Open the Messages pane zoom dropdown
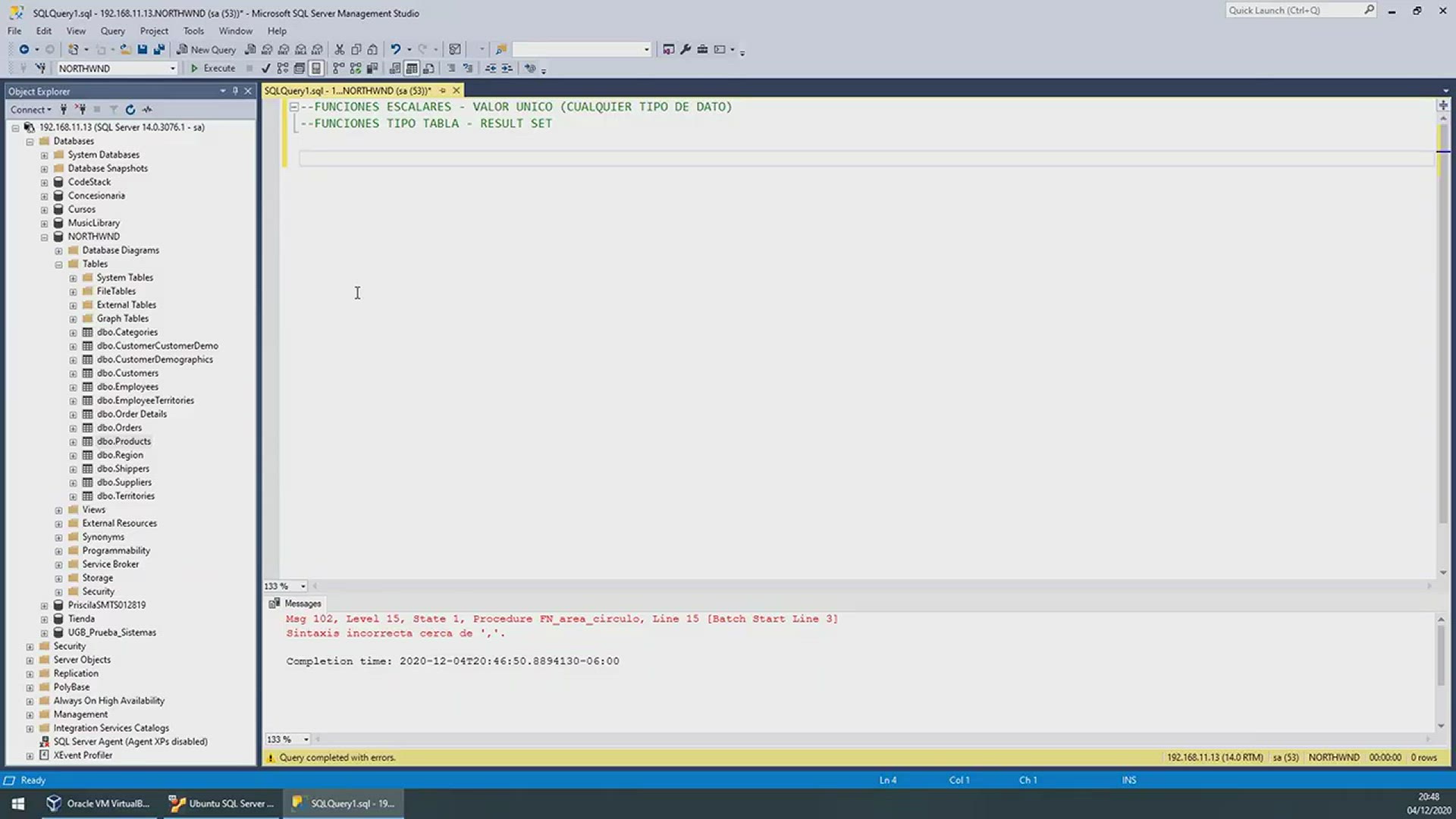This screenshot has width=1456, height=819. pyautogui.click(x=306, y=739)
